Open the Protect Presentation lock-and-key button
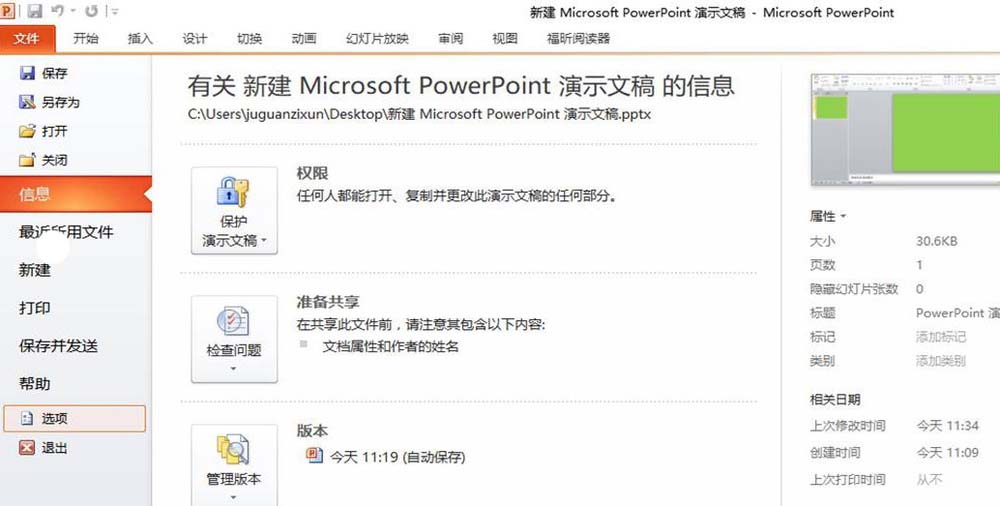Screen dimensions: 1000x506 [x=234, y=211]
